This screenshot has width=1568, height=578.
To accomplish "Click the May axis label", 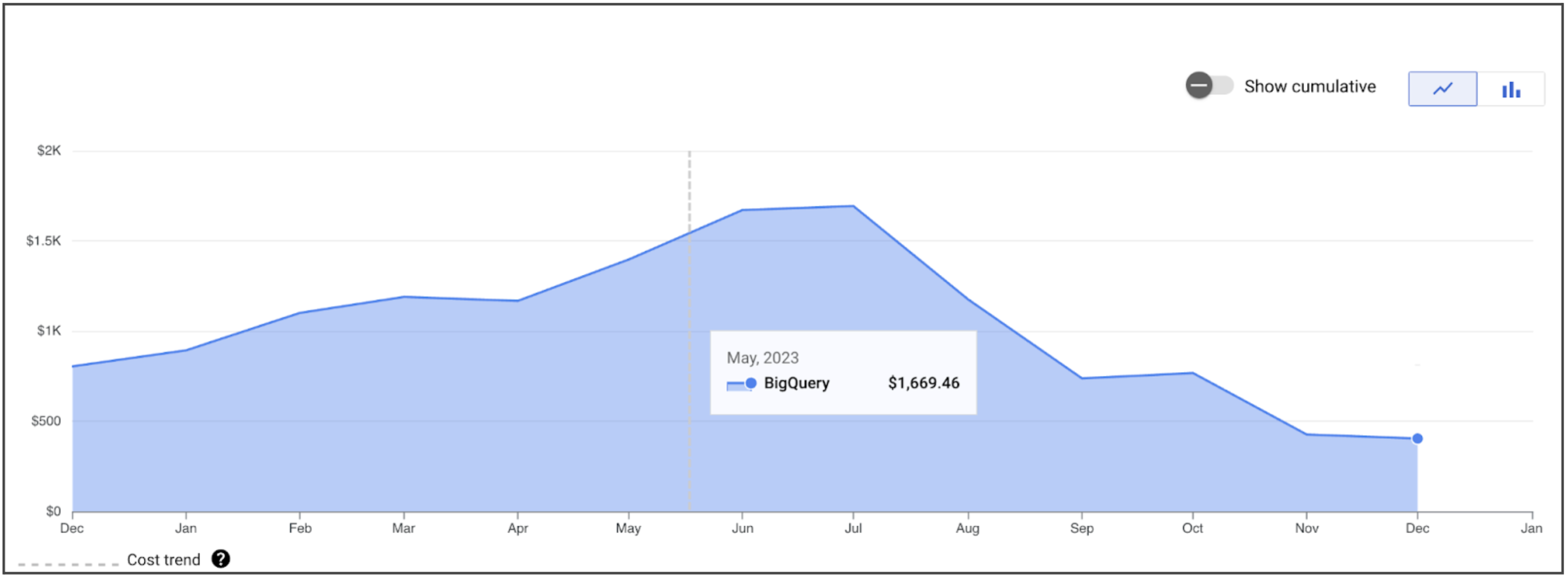I will pos(628,529).
